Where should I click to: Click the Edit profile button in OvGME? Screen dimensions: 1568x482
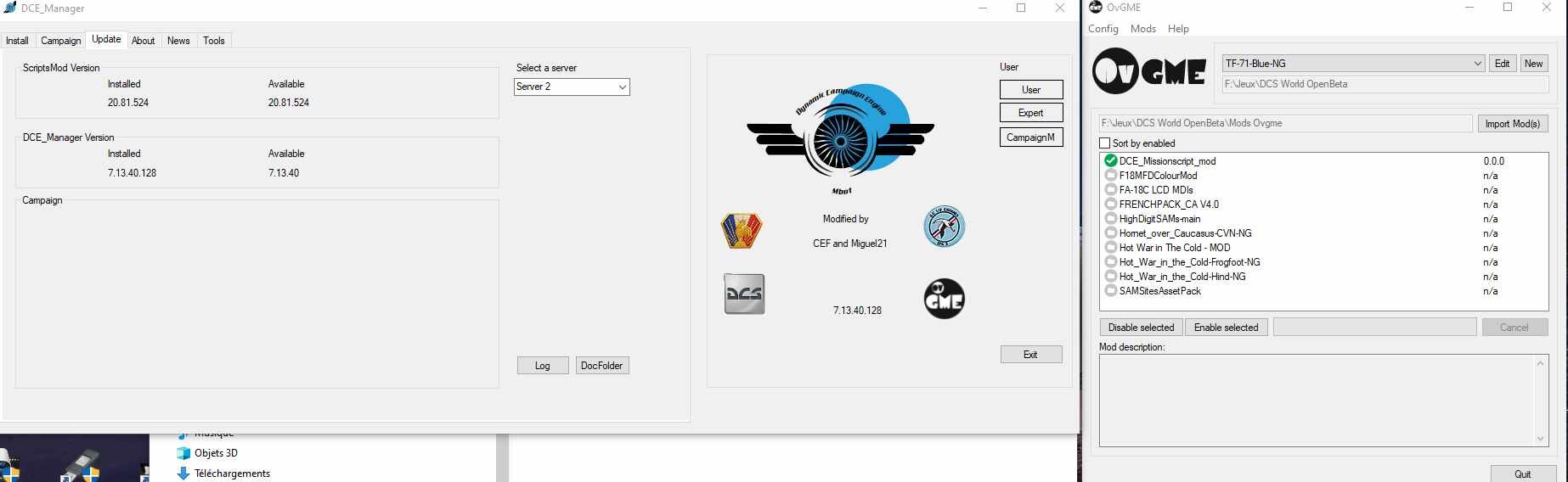(1503, 64)
